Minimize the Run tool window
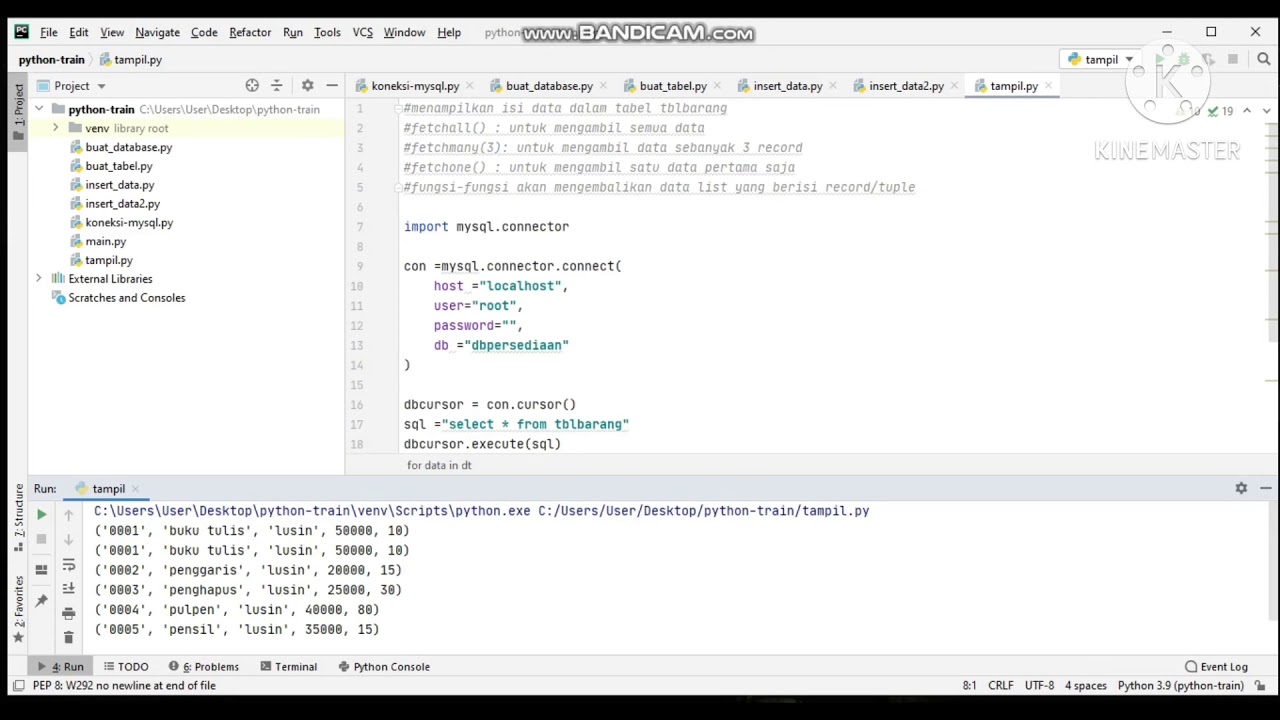 click(1266, 488)
